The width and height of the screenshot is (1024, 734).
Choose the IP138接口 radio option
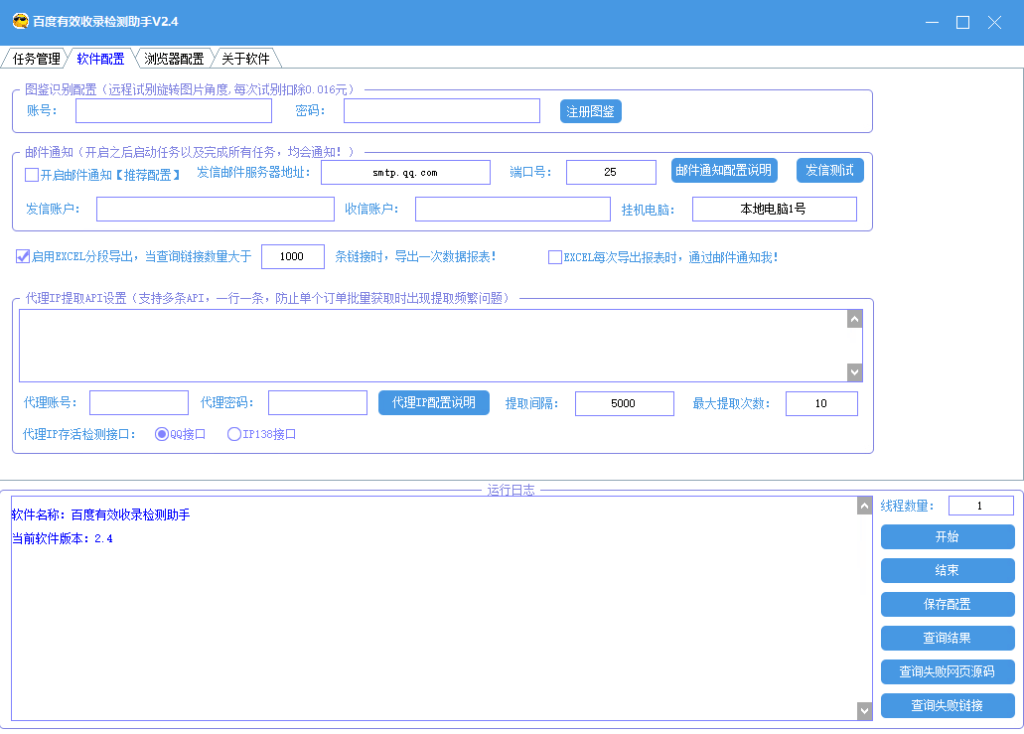(x=235, y=434)
